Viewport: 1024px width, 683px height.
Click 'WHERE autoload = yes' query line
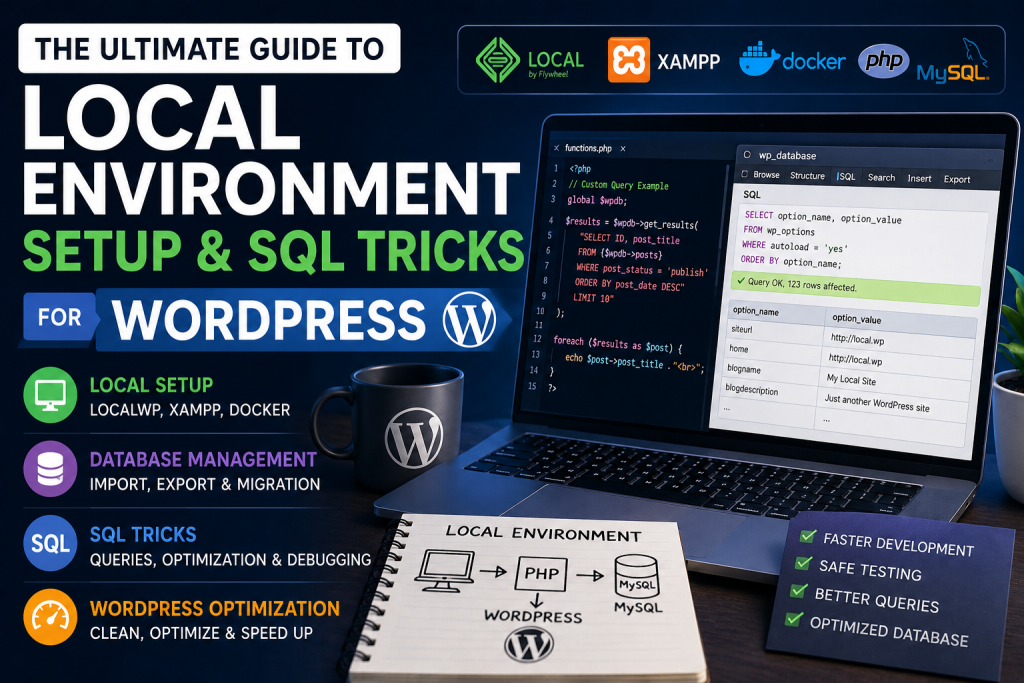pyautogui.click(x=795, y=246)
